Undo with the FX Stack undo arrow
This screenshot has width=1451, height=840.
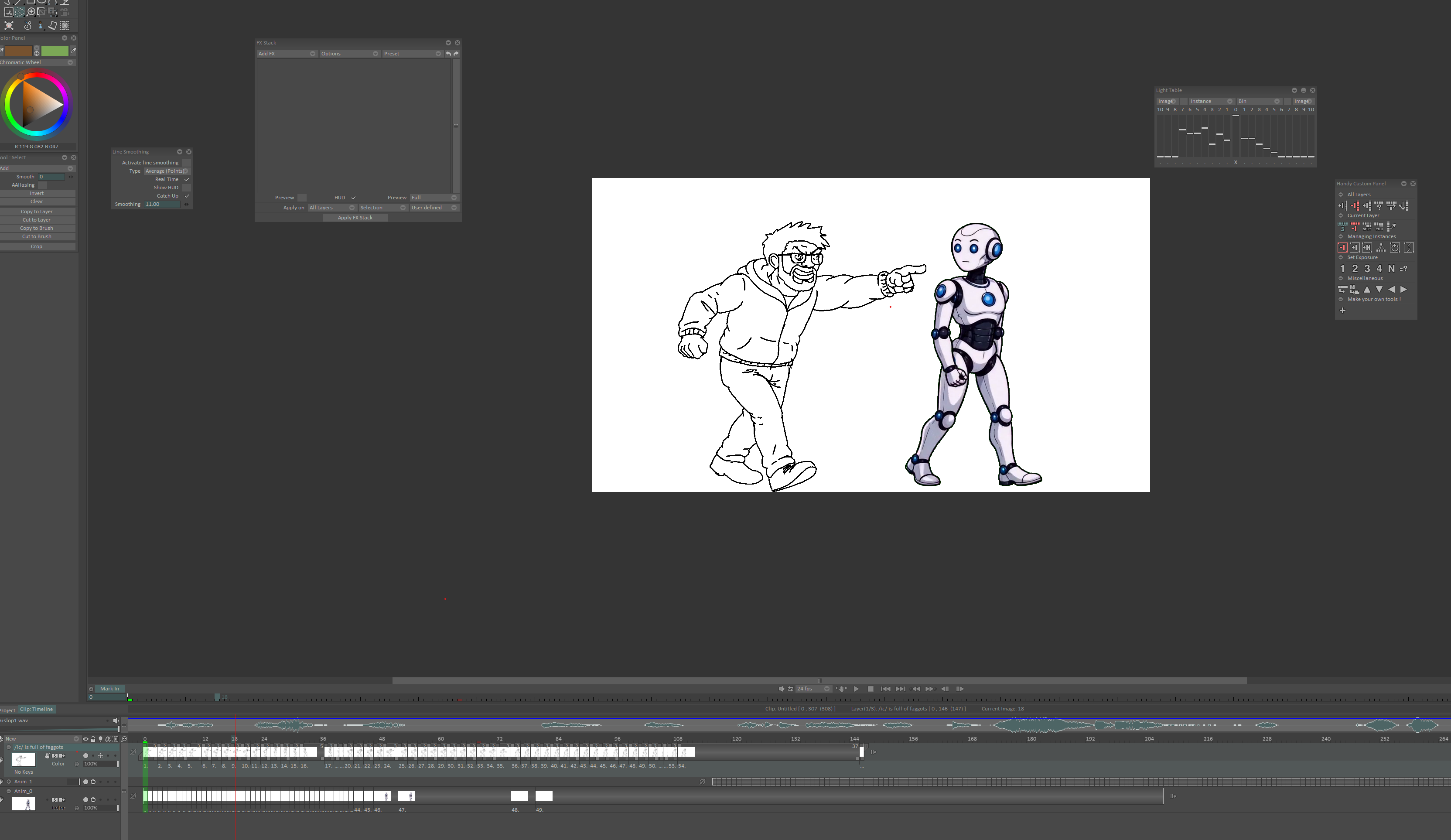(448, 54)
